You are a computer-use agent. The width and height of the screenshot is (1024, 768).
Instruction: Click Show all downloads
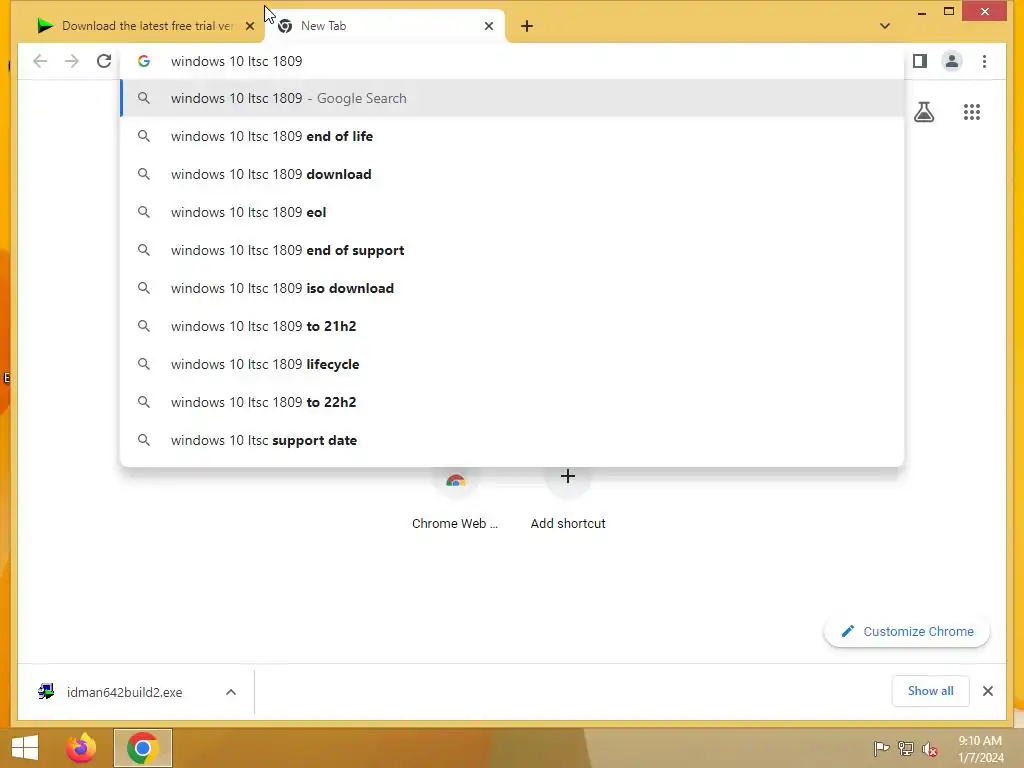[x=930, y=691]
